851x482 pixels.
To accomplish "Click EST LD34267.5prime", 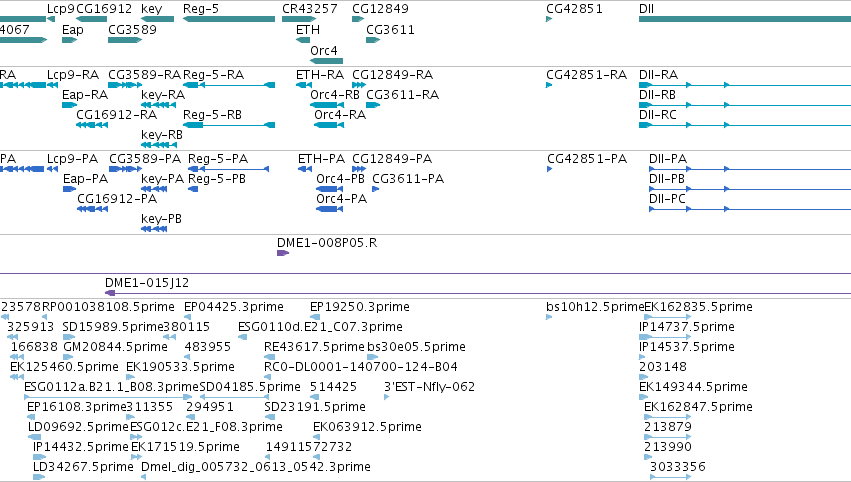I will (x=83, y=467).
